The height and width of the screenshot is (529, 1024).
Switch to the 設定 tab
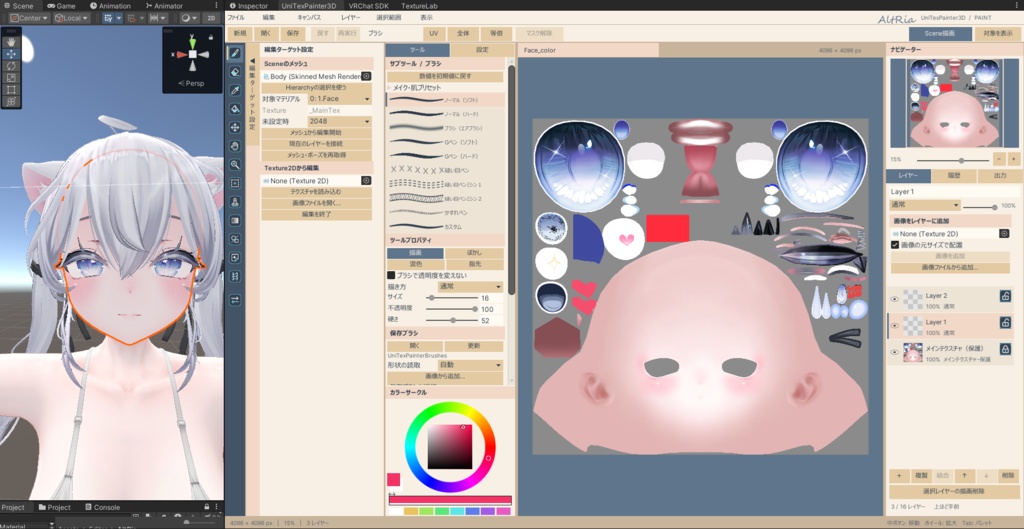pyautogui.click(x=482, y=50)
